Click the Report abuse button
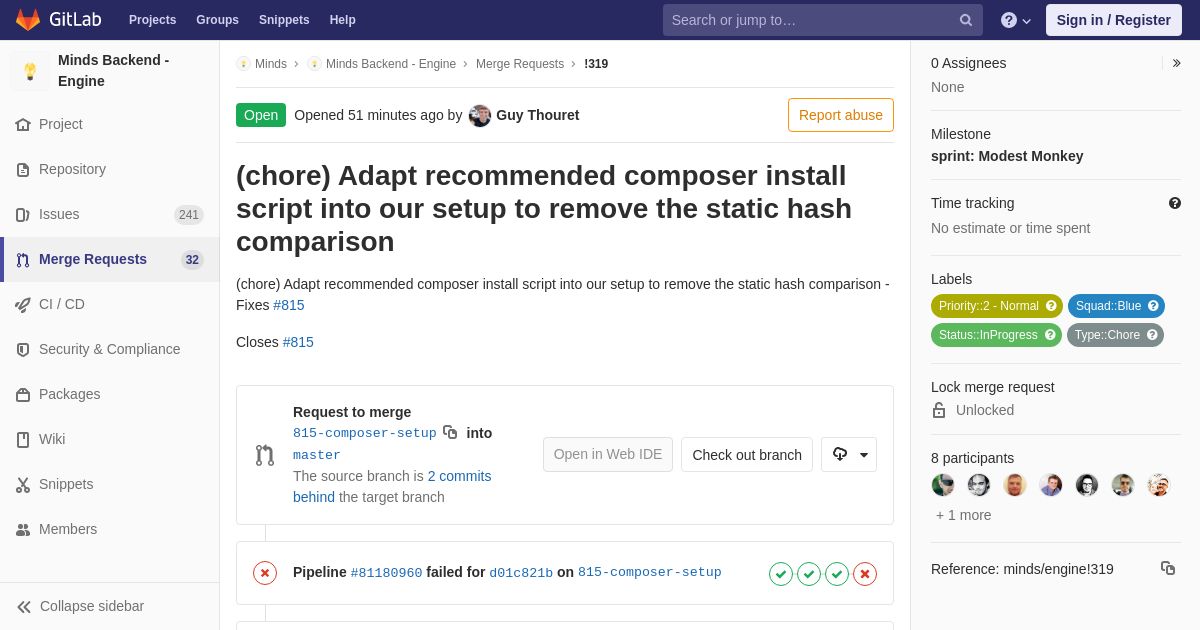Screen dimensions: 1200x630 [x=841, y=115]
